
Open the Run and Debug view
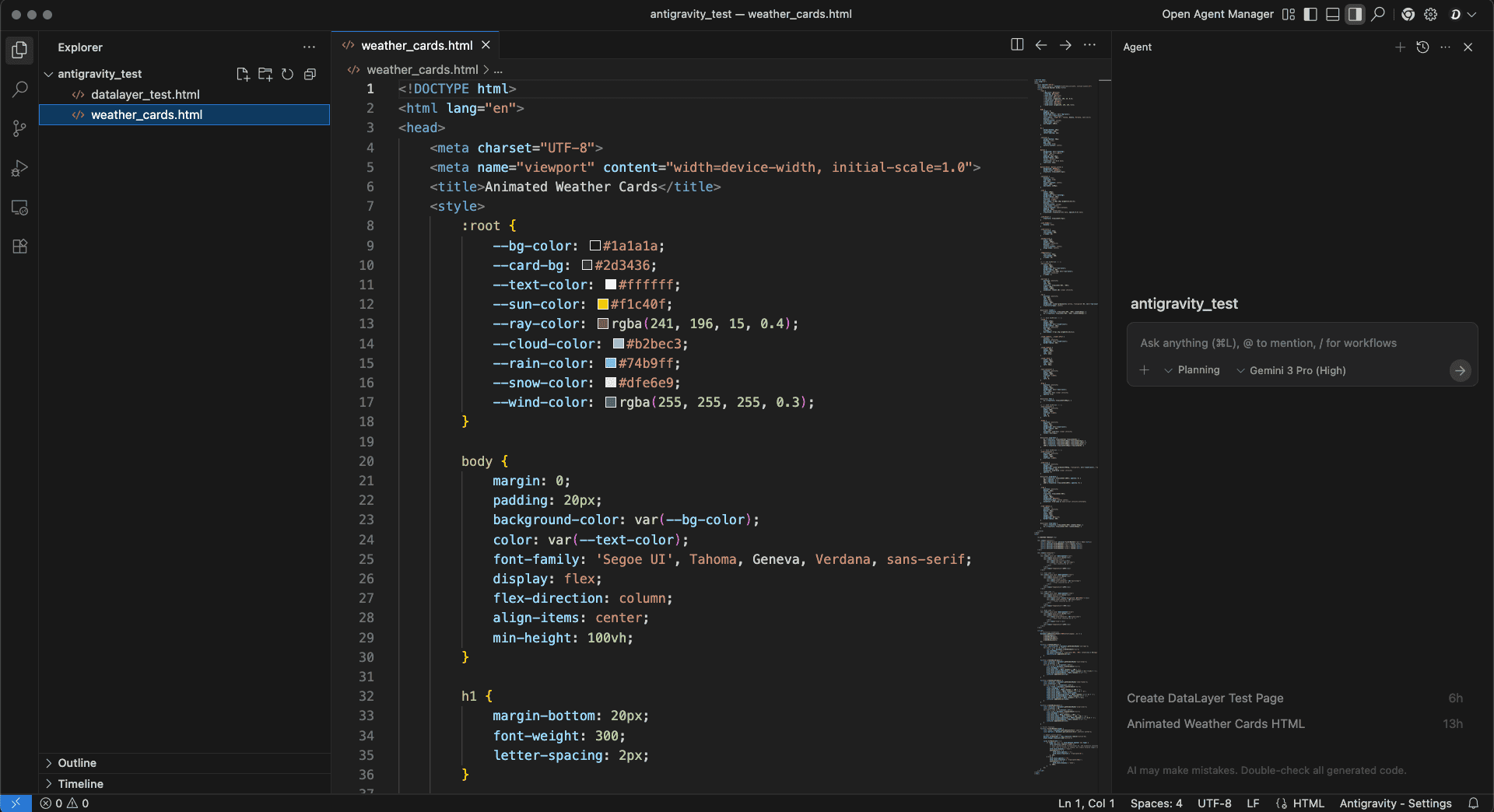19,168
